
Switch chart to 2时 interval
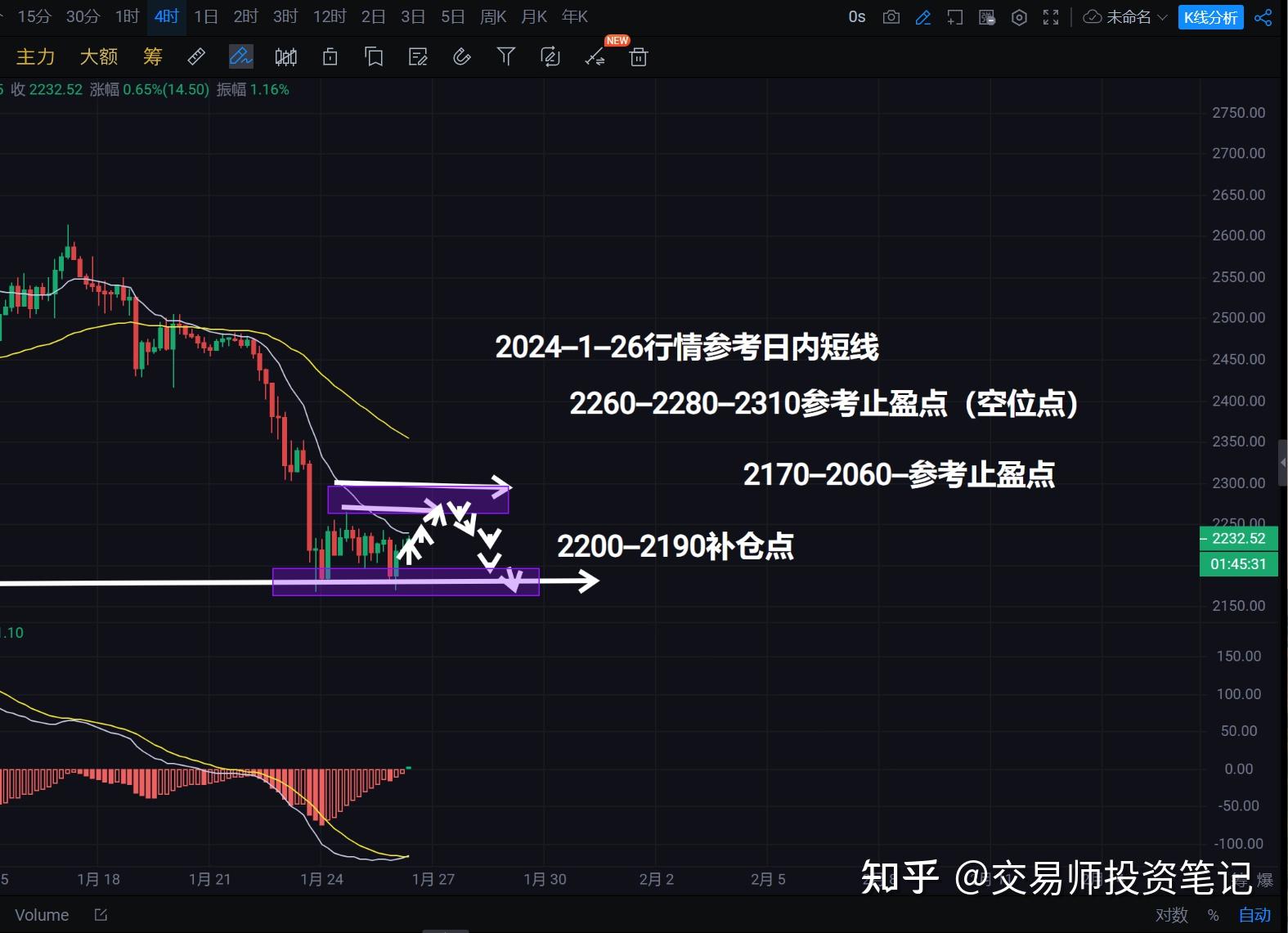[x=245, y=16]
